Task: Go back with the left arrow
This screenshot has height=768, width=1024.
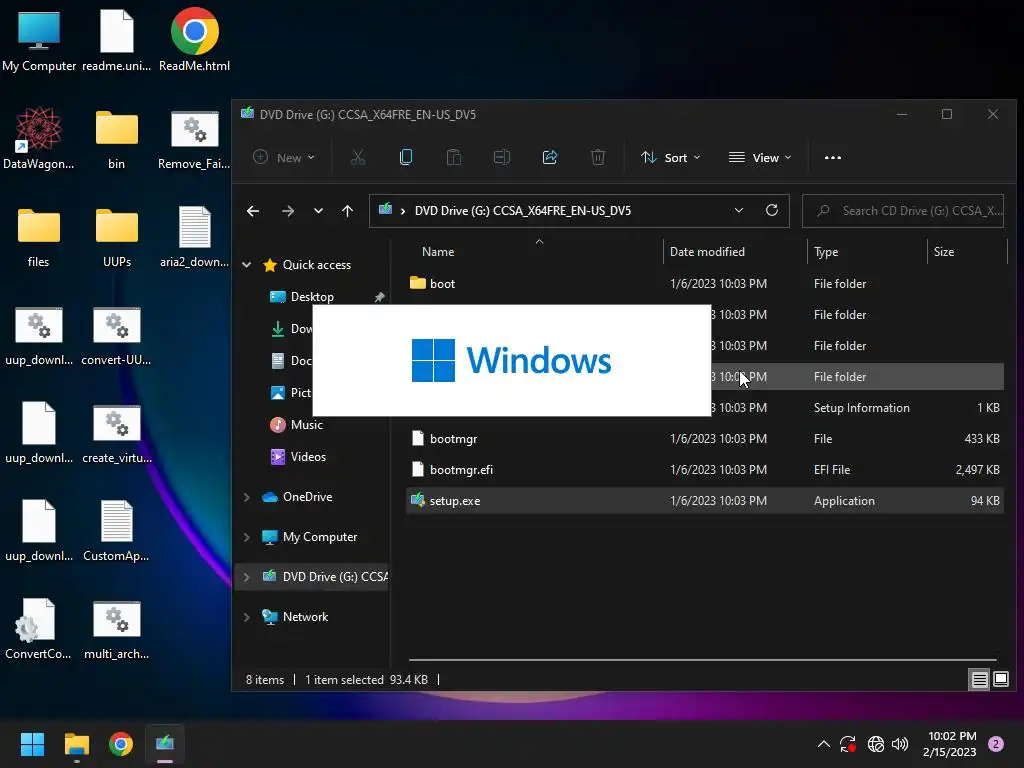Action: (x=253, y=211)
